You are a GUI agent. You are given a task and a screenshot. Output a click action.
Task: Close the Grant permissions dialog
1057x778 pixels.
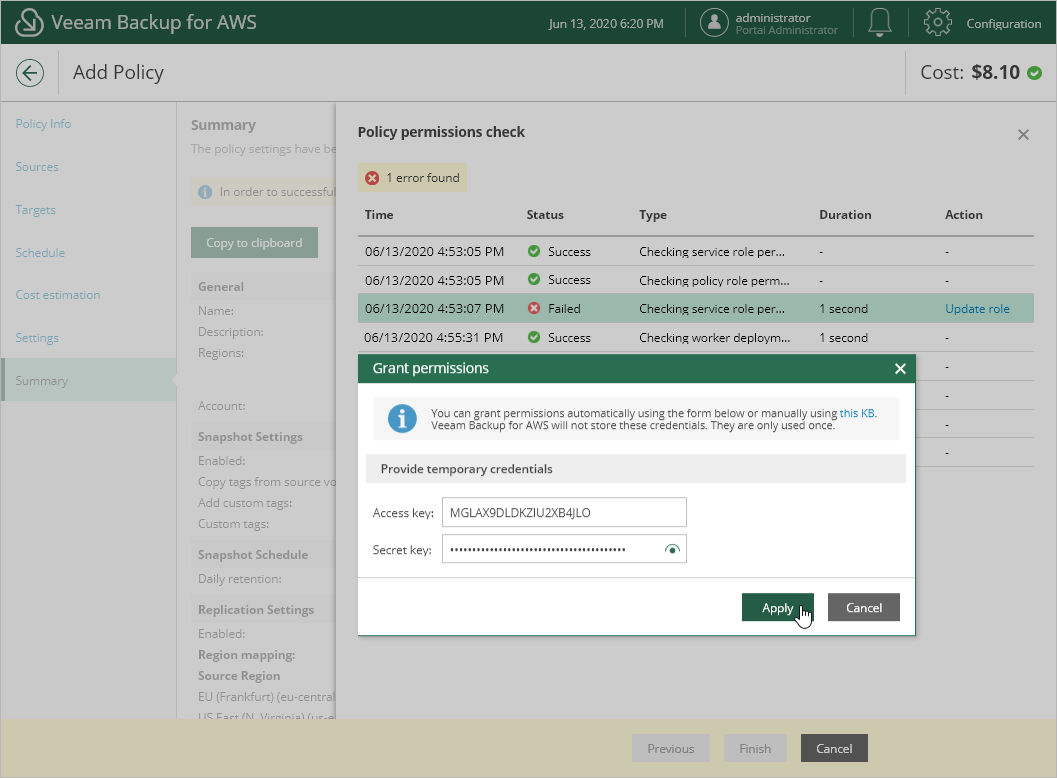click(900, 369)
